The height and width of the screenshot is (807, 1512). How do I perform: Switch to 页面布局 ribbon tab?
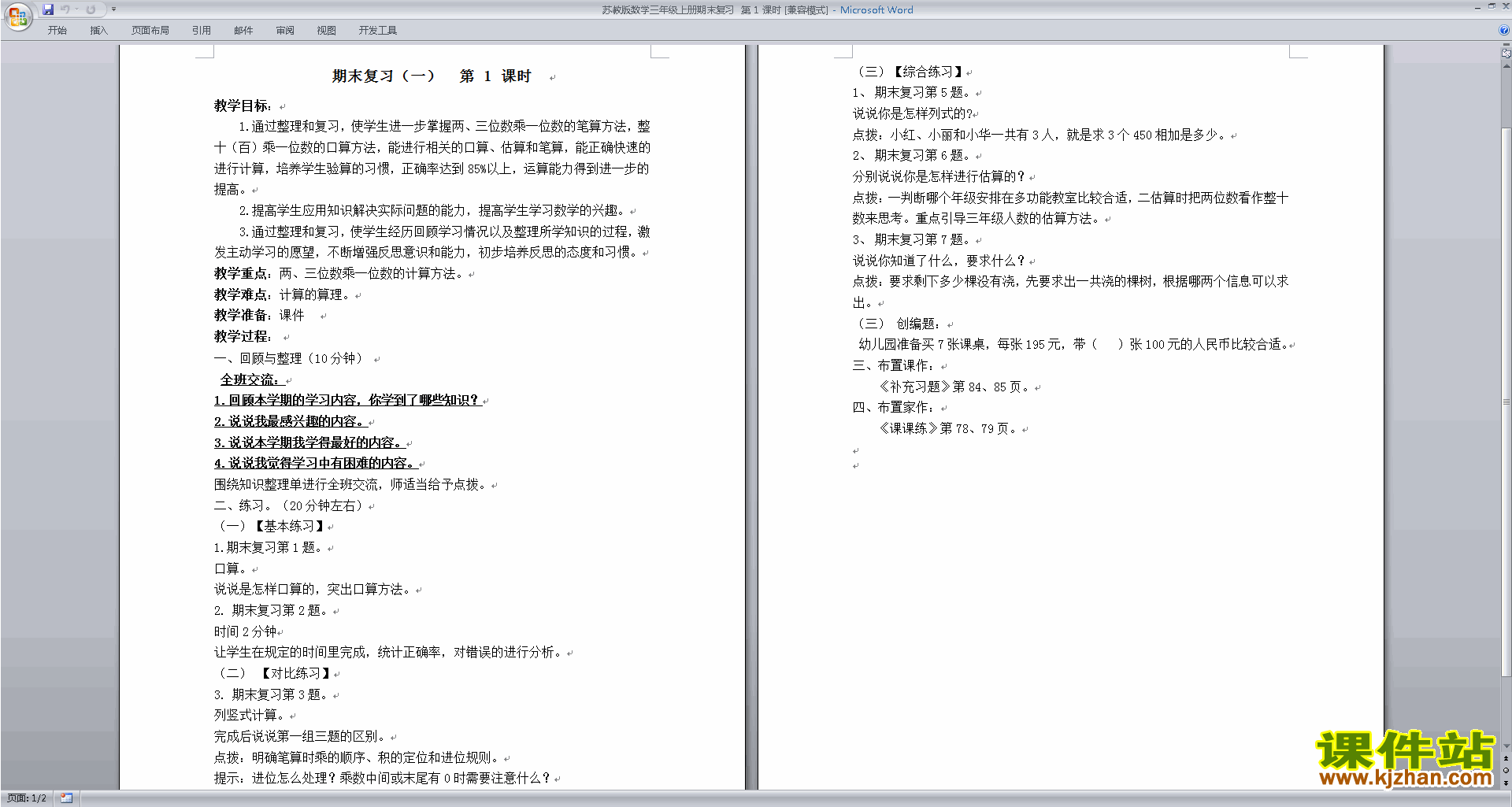150,30
